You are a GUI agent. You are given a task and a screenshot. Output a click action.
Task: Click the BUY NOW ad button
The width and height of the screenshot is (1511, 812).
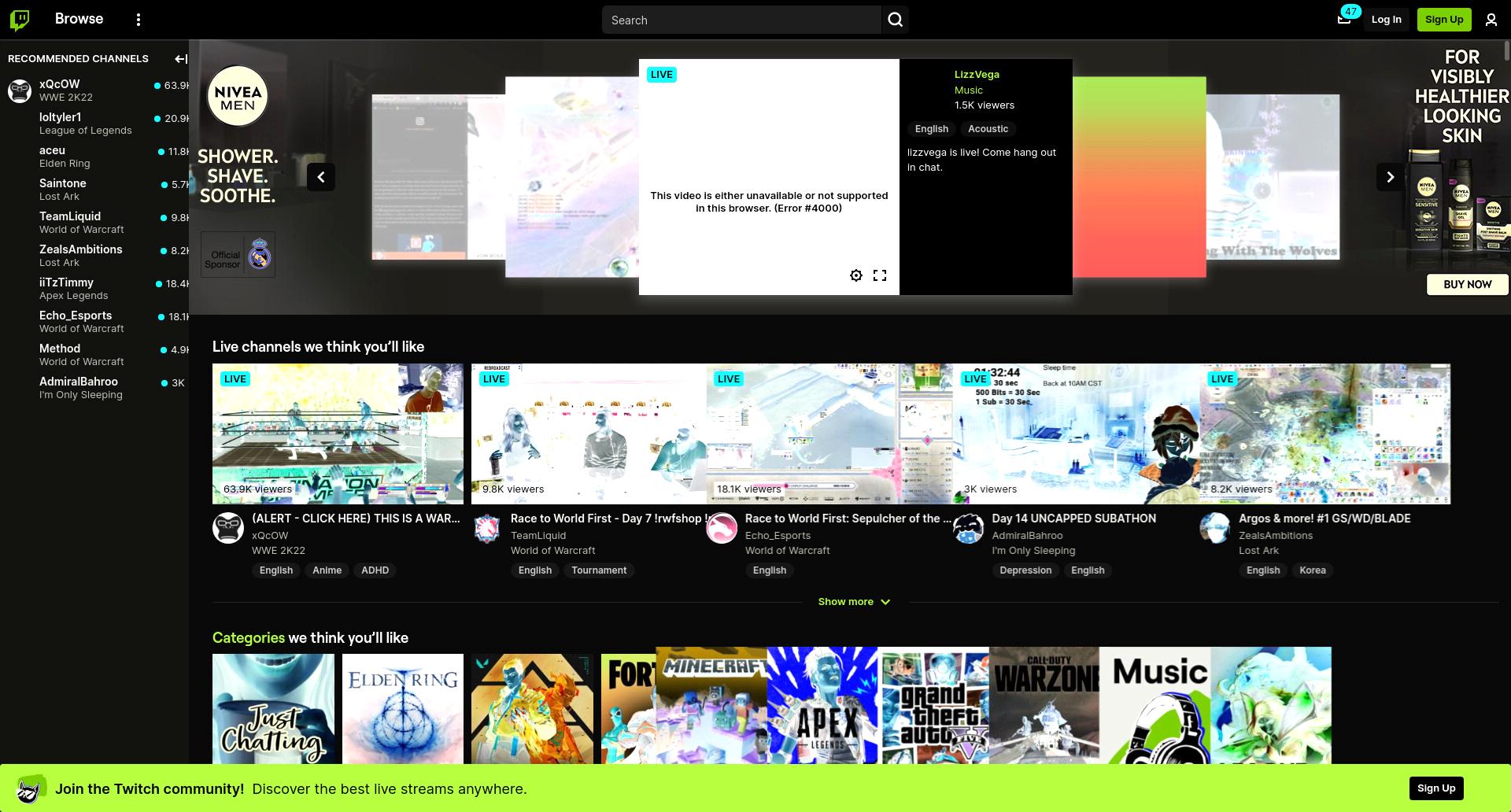pyautogui.click(x=1468, y=284)
